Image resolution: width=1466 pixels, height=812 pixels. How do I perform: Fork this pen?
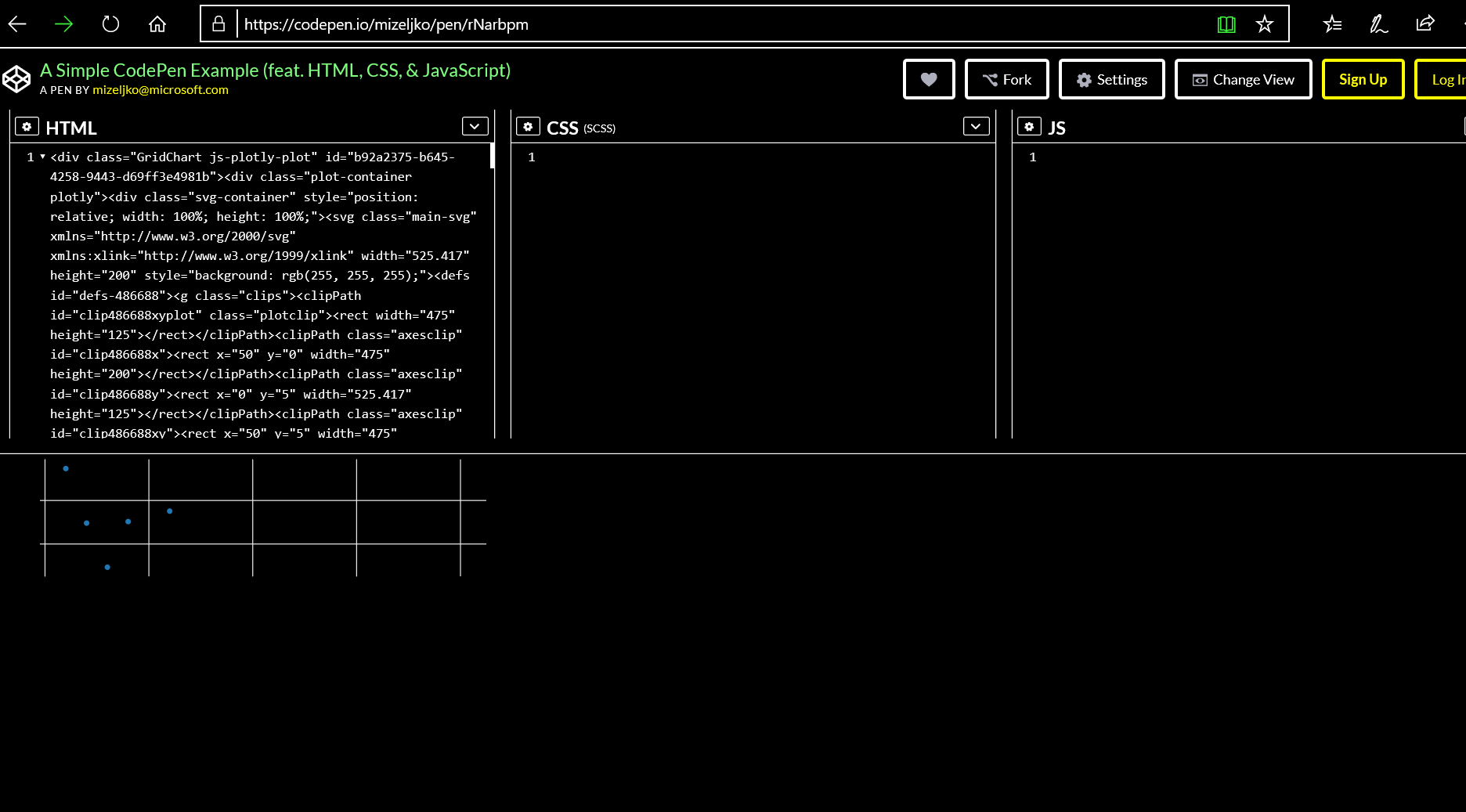click(x=1007, y=79)
